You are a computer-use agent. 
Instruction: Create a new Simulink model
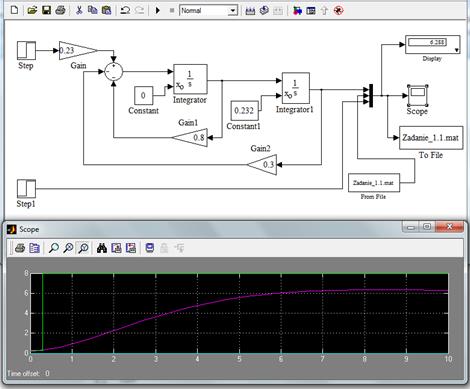tap(14, 10)
